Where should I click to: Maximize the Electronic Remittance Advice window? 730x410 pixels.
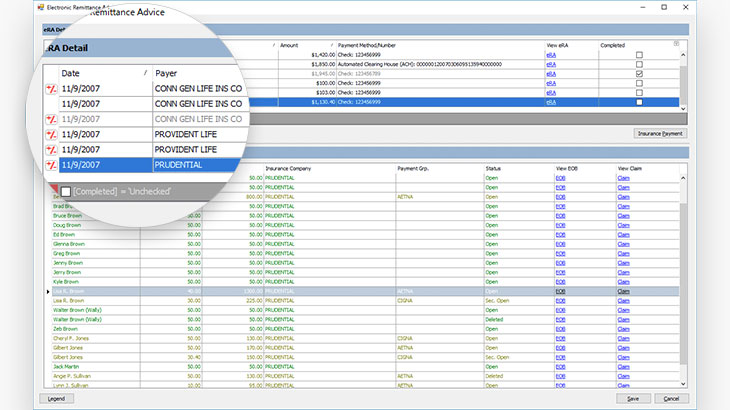664,7
